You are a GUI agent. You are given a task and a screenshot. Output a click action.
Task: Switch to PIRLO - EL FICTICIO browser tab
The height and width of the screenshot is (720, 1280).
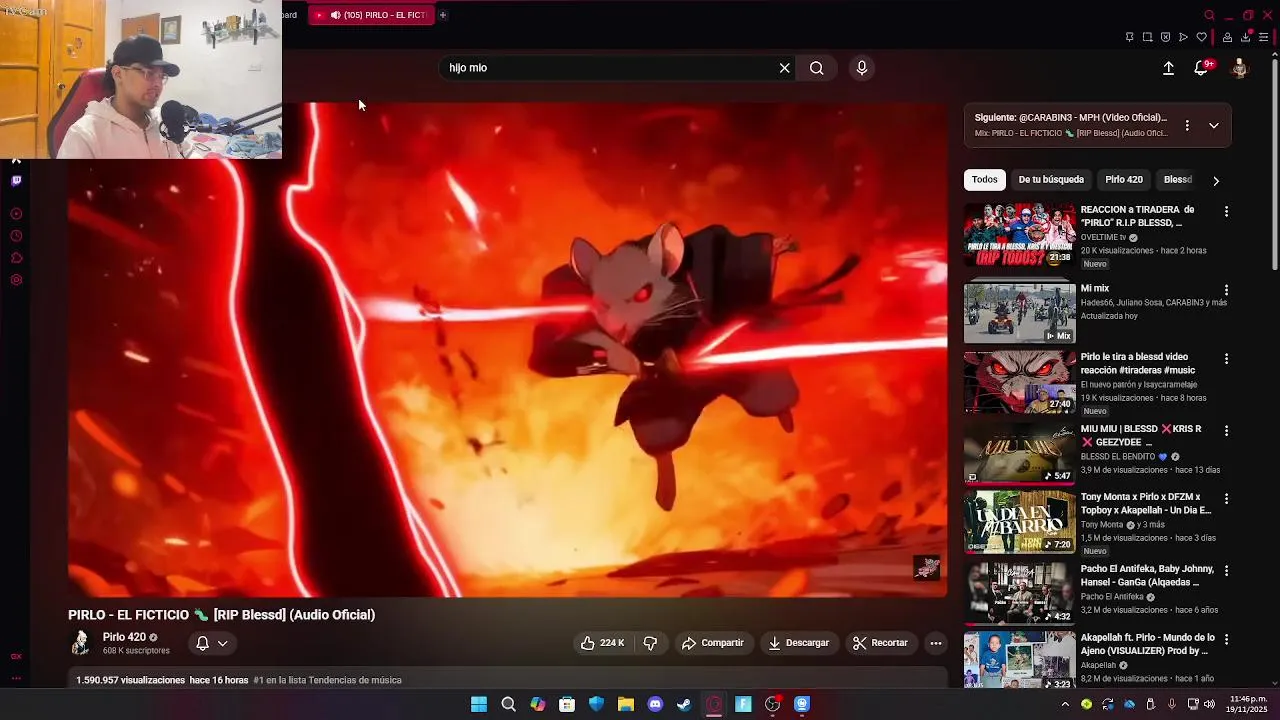[371, 15]
